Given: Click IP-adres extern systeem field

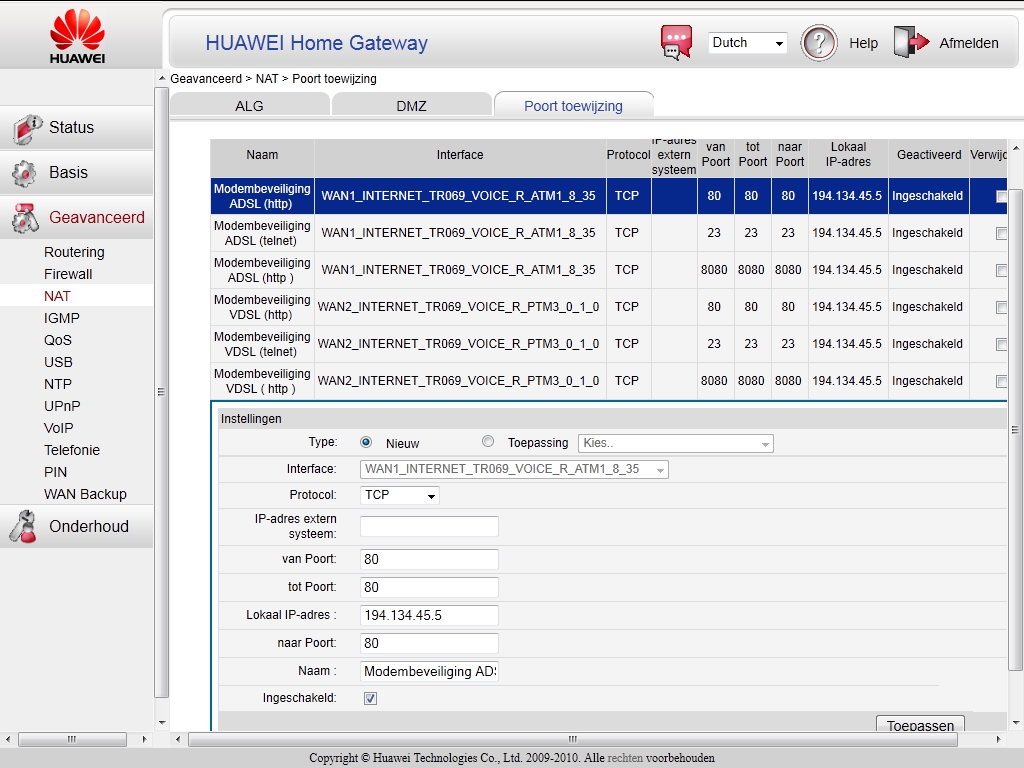Looking at the screenshot, I should coord(429,526).
